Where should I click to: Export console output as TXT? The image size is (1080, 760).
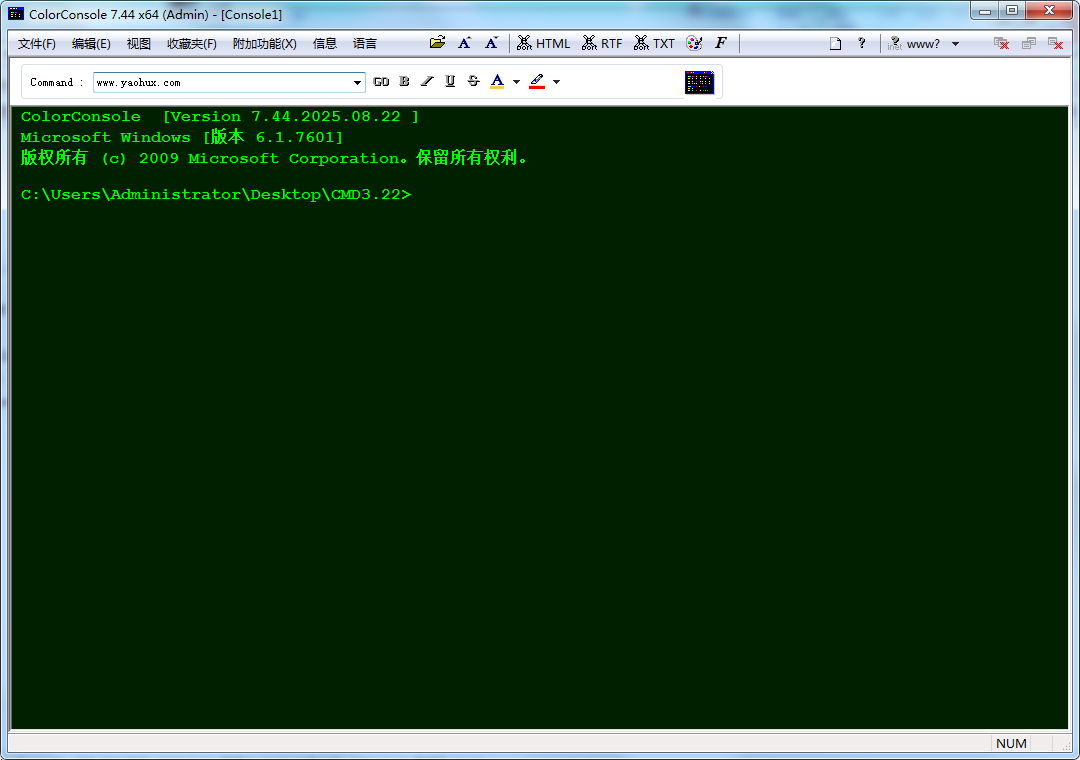pyautogui.click(x=654, y=43)
